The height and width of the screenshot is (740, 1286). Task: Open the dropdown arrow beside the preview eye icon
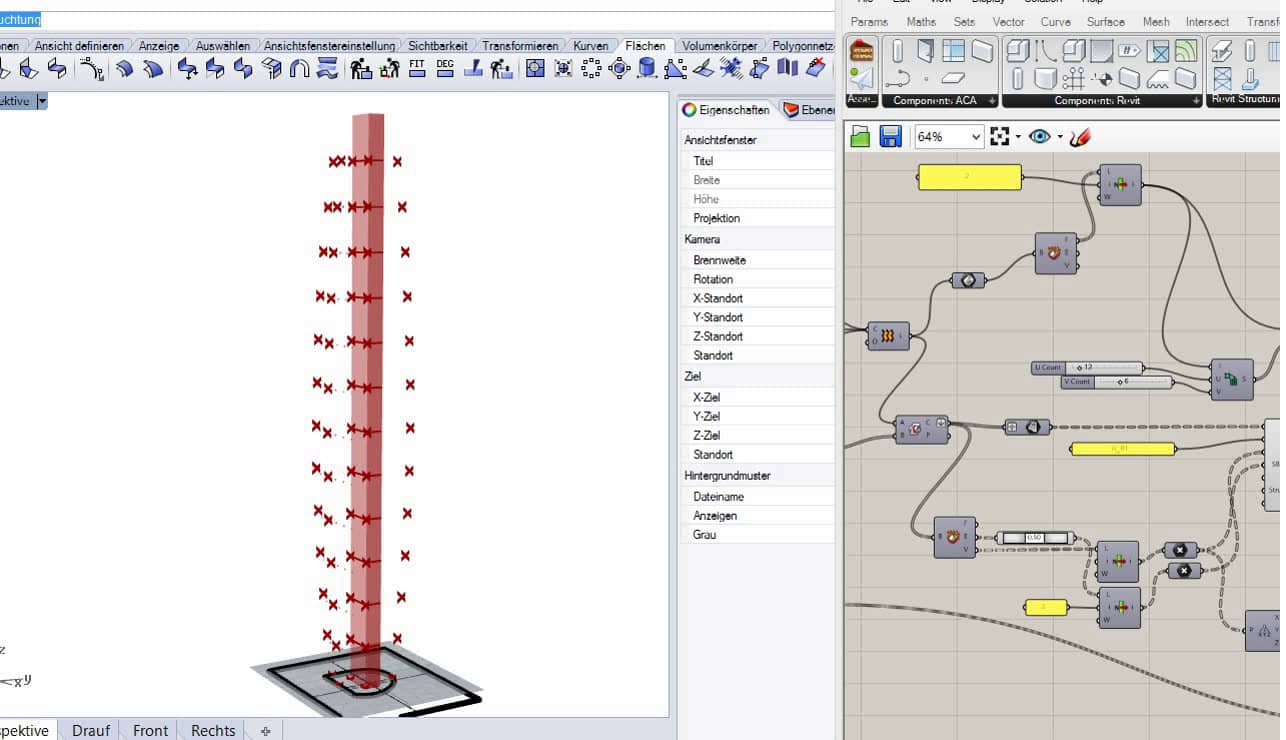coord(1059,137)
